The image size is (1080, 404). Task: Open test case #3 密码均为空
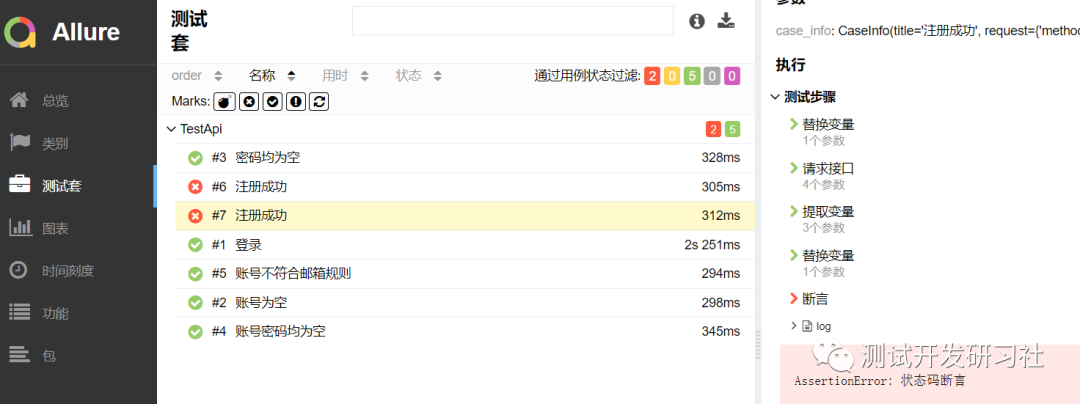click(x=465, y=158)
